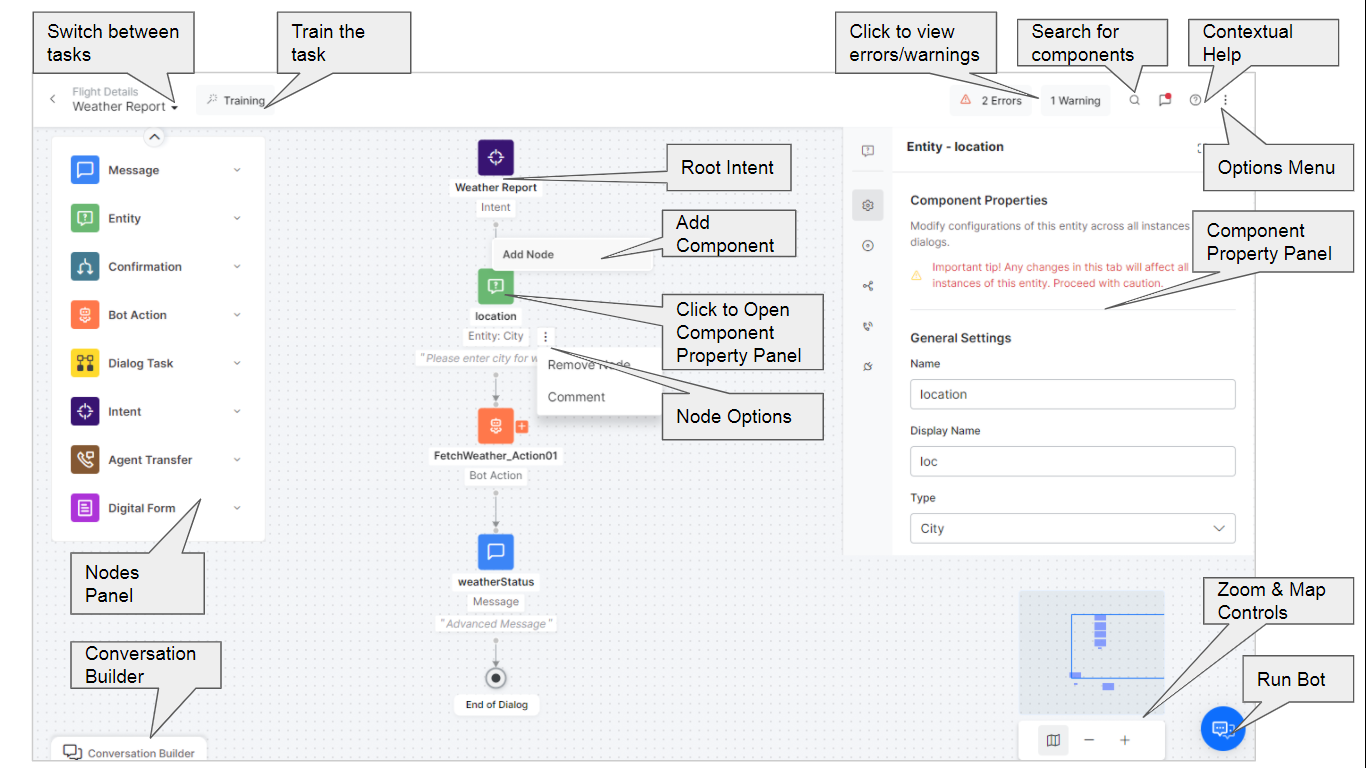
Task: Select the Message node icon in Nodes panel
Action: [85, 169]
